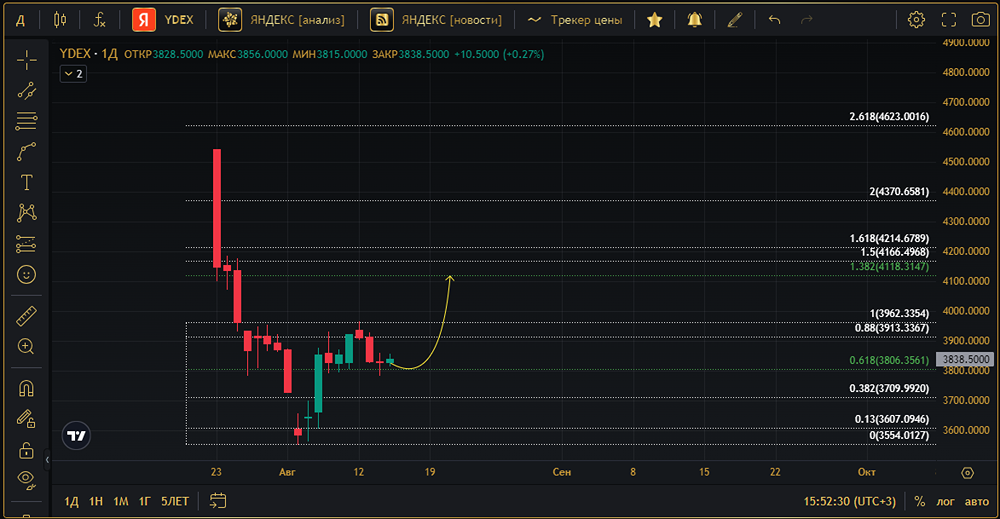Viewport: 1000px width, 519px height.
Task: Open the ЯНДЕКС [новости] link
Action: click(x=436, y=20)
